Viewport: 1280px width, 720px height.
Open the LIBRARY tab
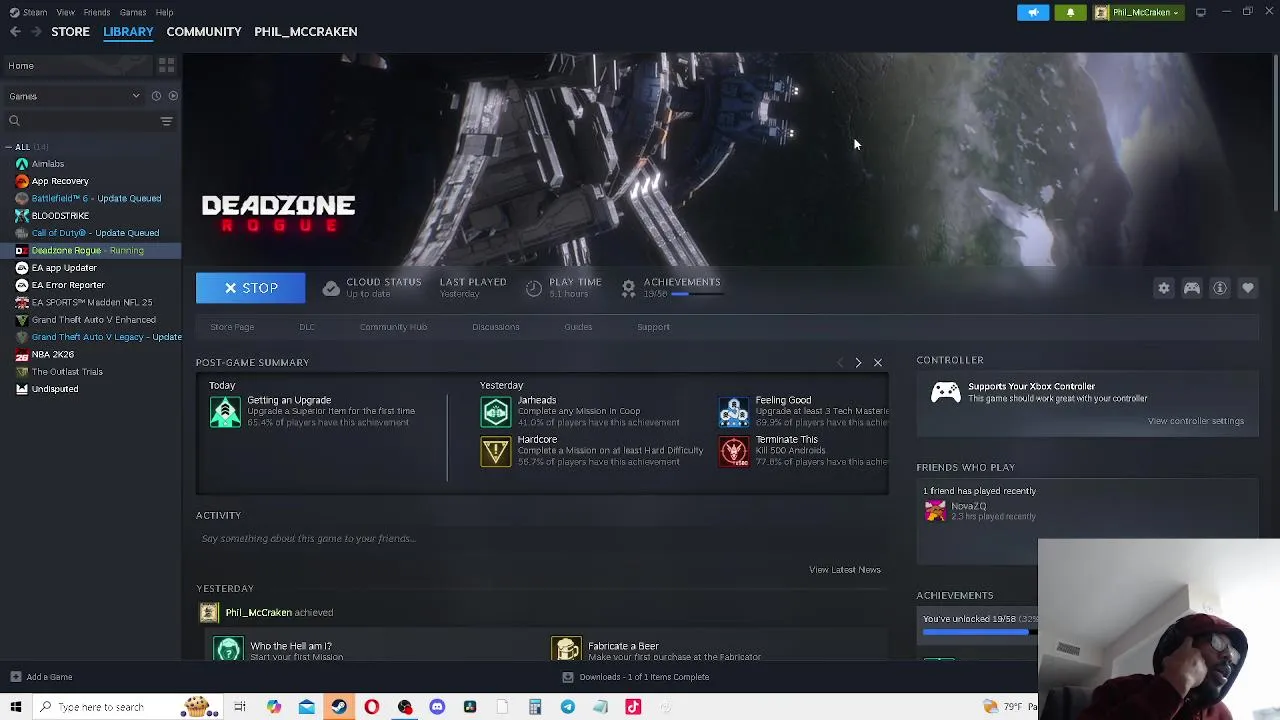coord(128,31)
